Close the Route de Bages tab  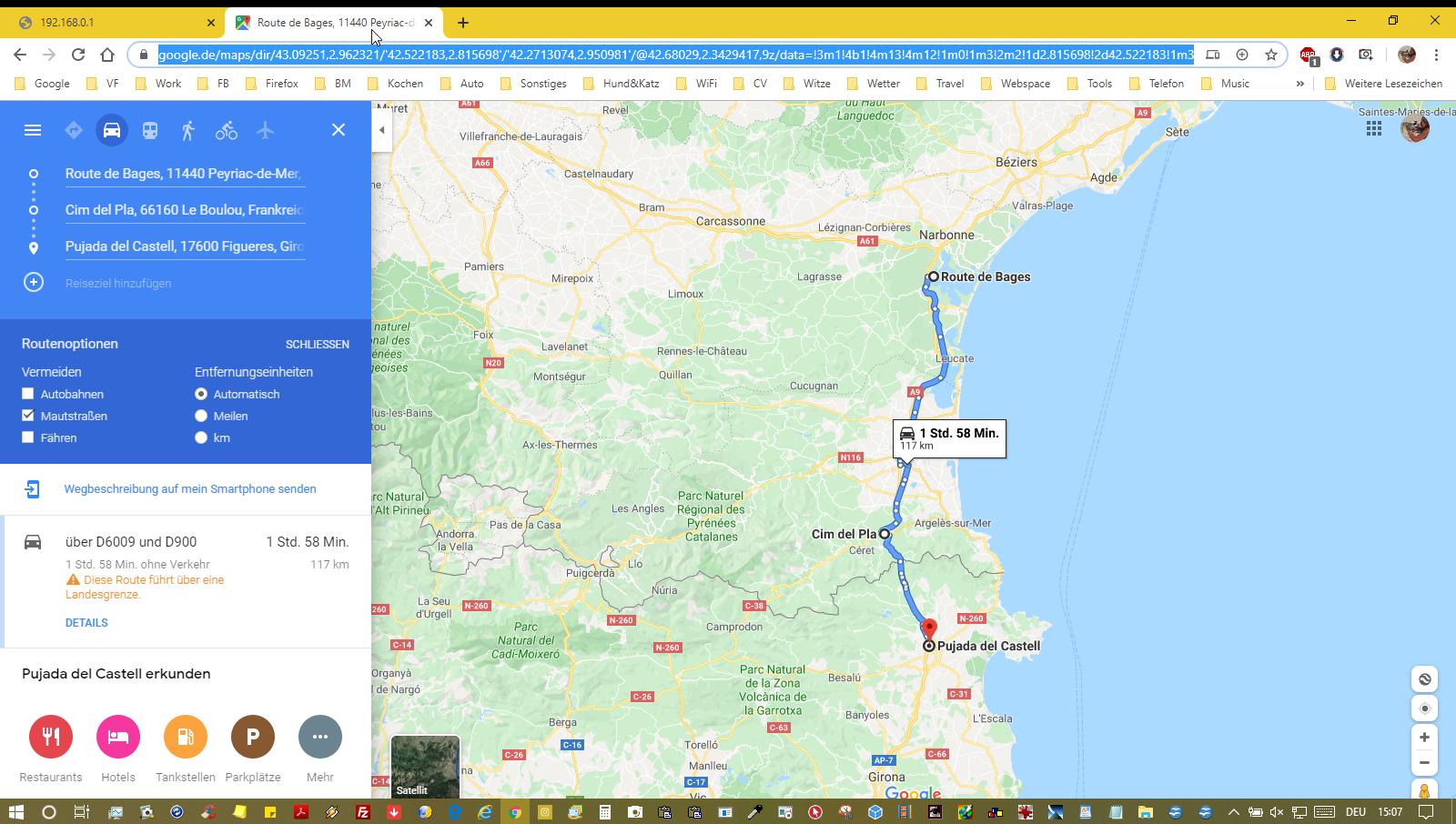(x=429, y=23)
